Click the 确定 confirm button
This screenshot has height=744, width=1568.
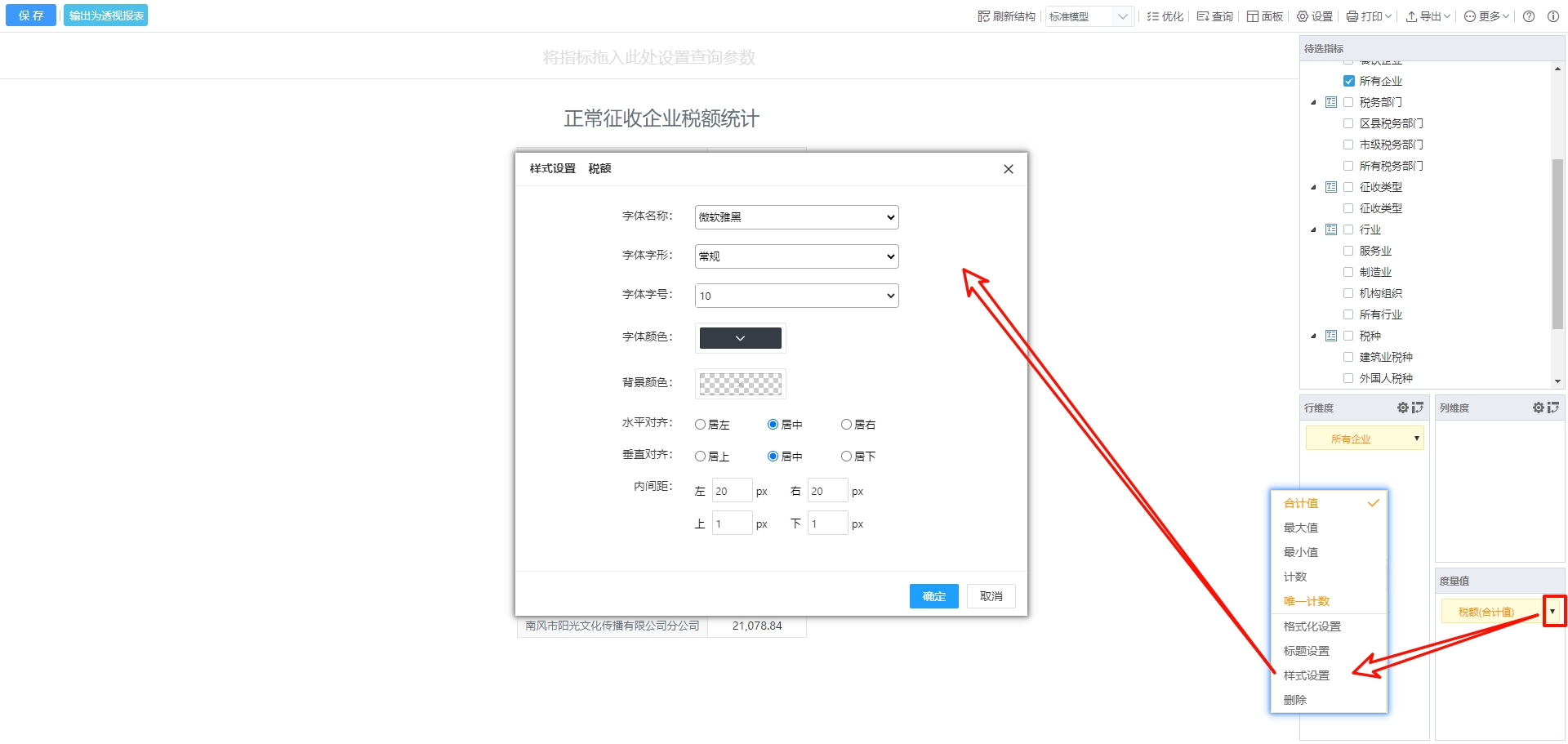coord(933,596)
